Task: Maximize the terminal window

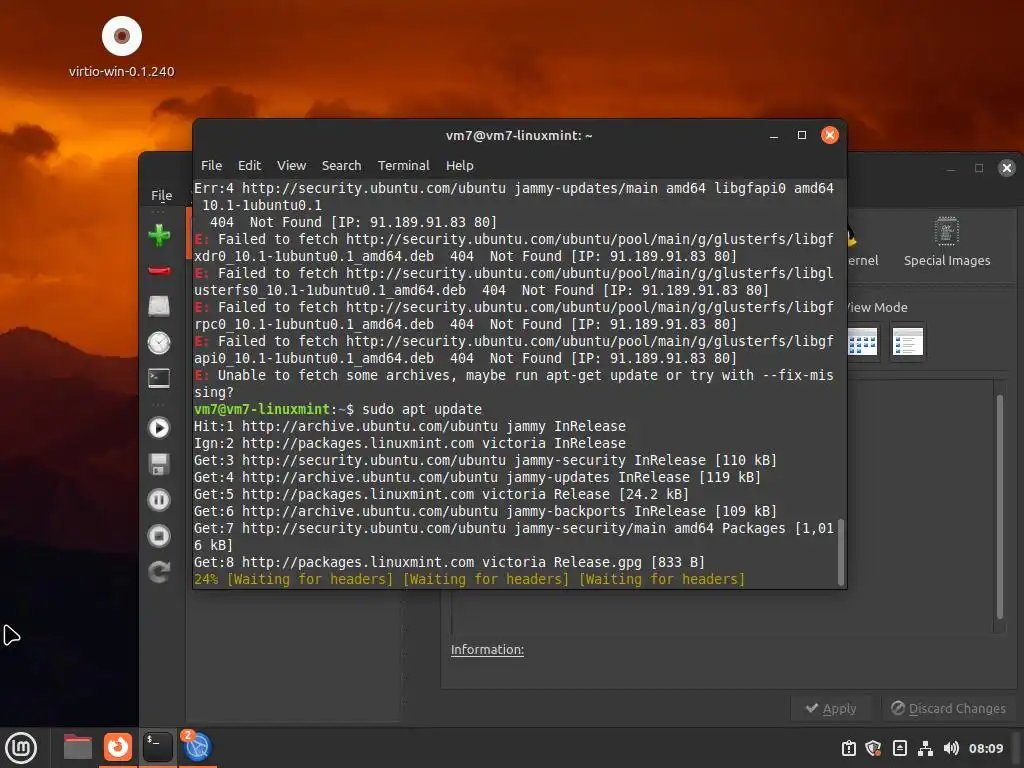Action: click(802, 135)
